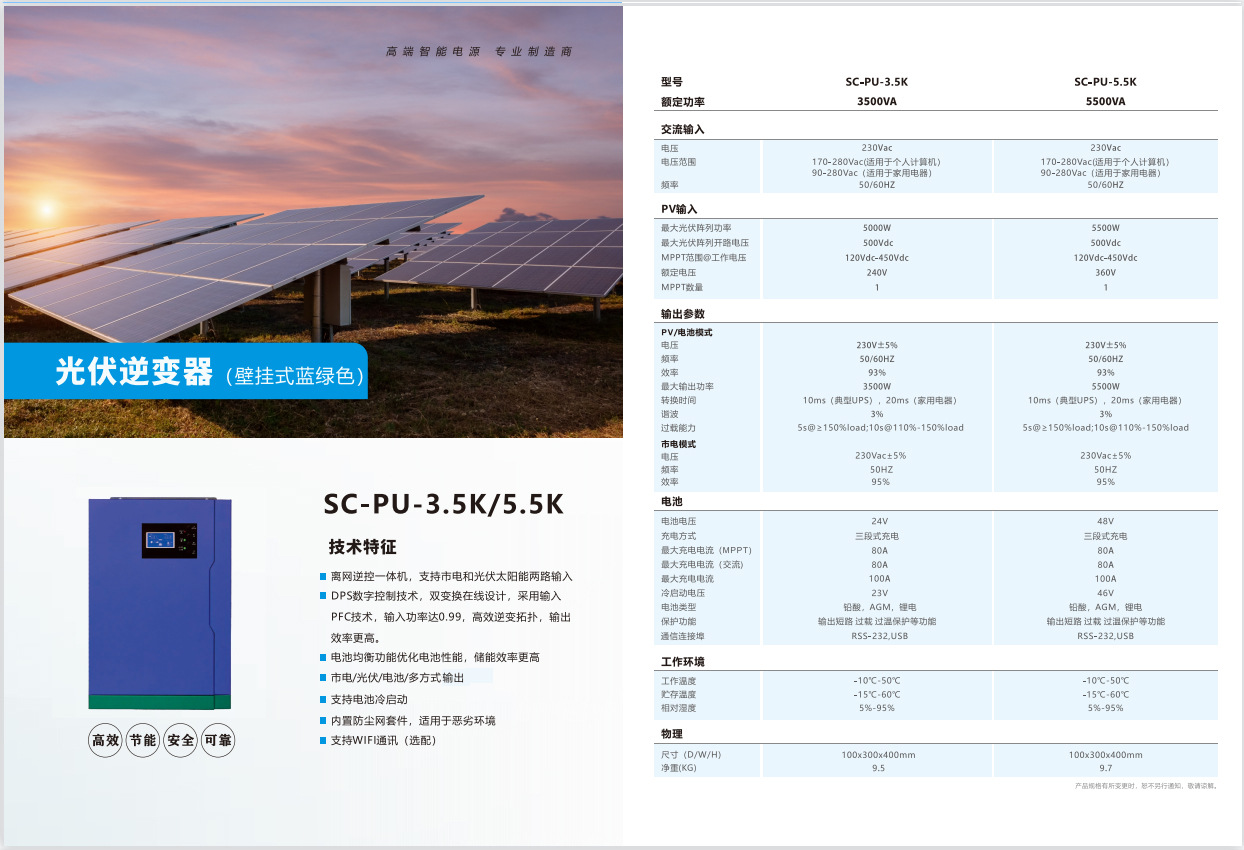Image resolution: width=1244 pixels, height=850 pixels.
Task: Select the SC-PU-3.5K column header
Action: (x=876, y=82)
